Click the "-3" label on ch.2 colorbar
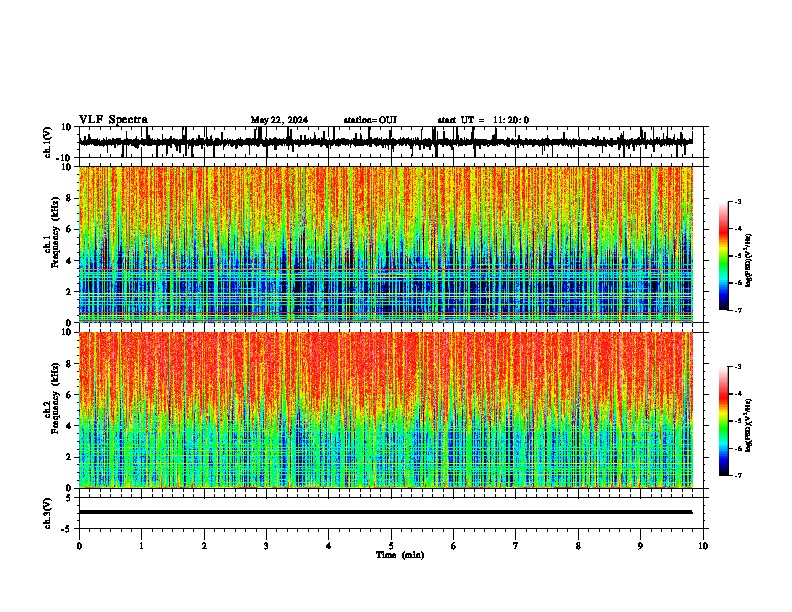Screen dimensions: 792x612 tap(737, 367)
